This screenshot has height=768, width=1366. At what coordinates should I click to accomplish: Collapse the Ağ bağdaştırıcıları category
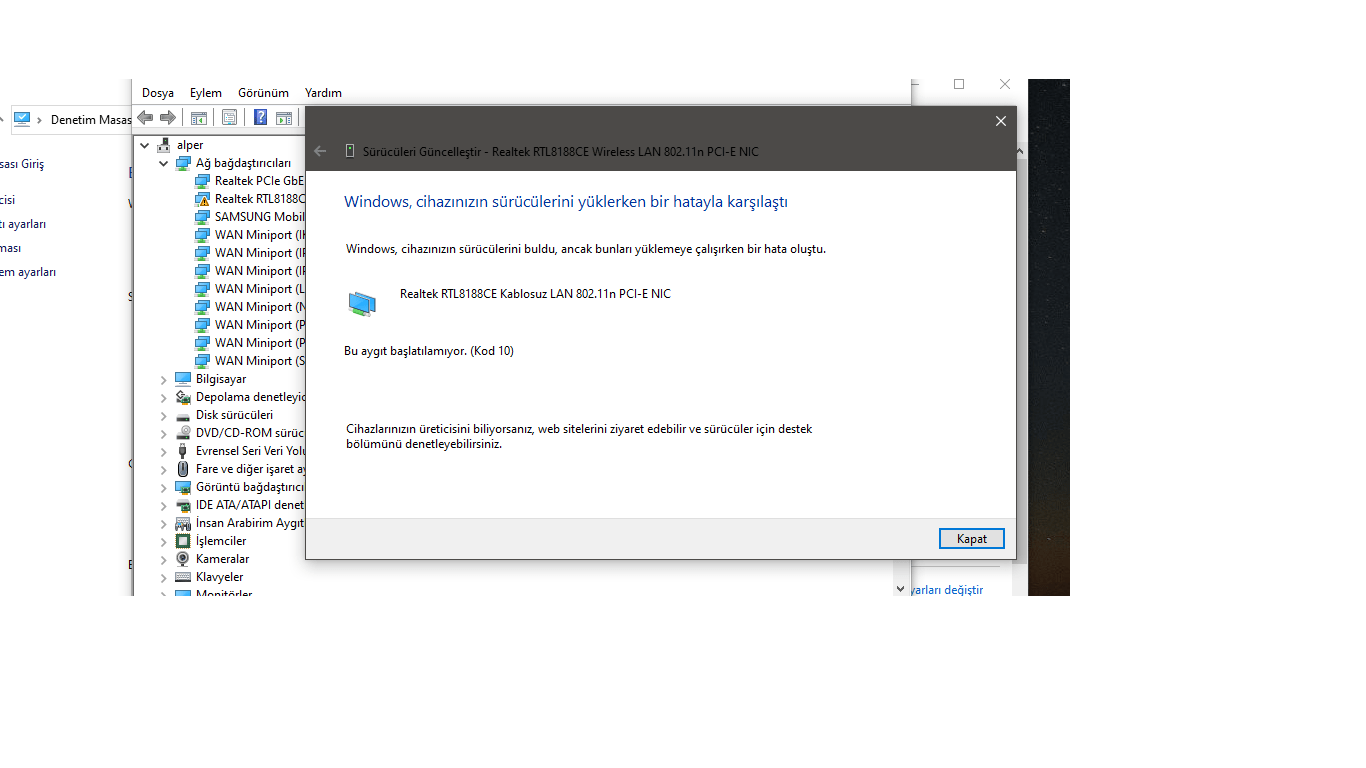click(x=164, y=163)
